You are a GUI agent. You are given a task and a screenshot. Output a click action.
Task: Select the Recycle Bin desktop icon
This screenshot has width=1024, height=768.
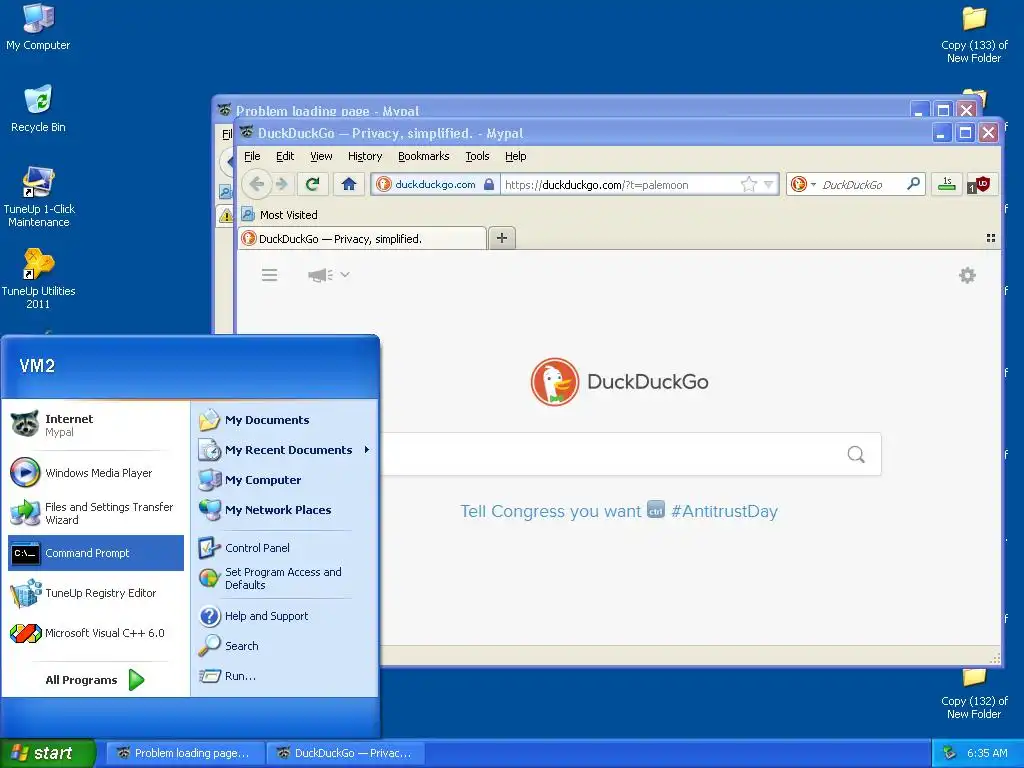click(x=38, y=109)
